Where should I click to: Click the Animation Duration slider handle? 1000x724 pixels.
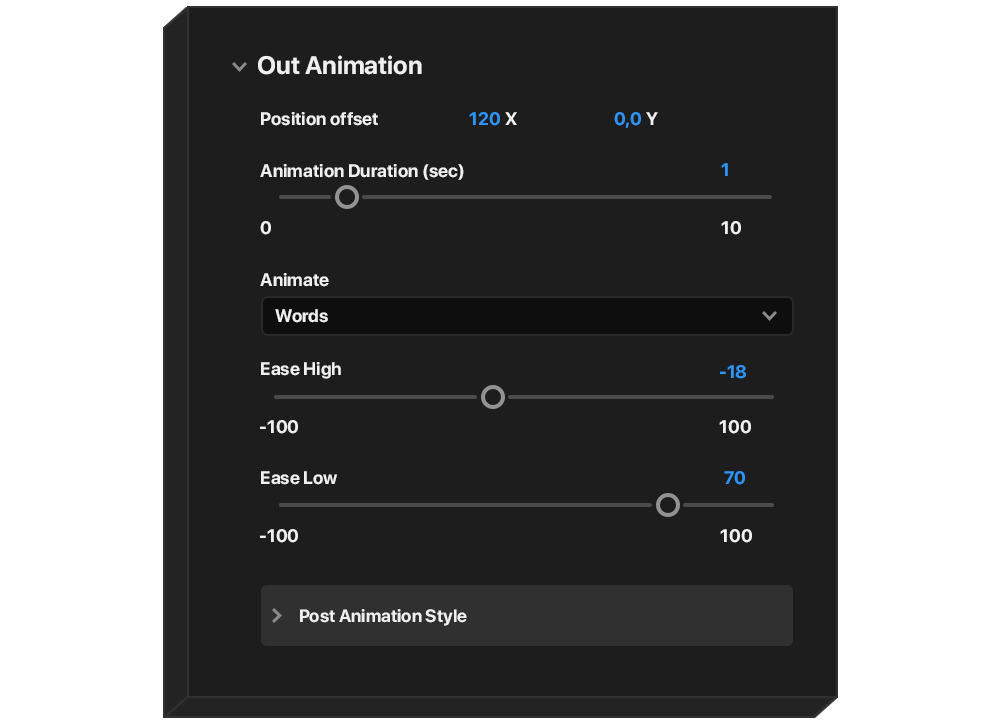click(x=347, y=197)
